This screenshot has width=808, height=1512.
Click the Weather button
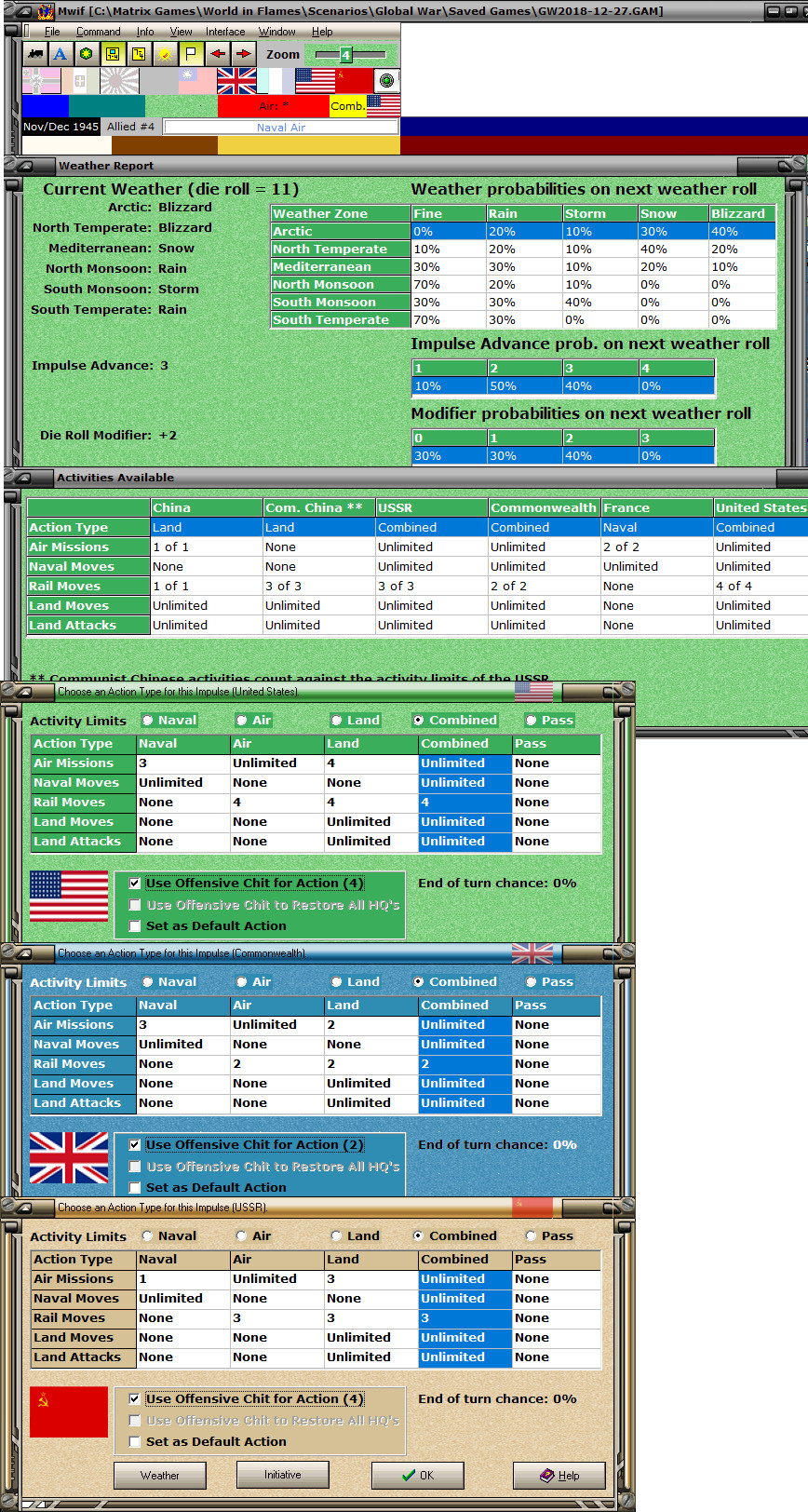(x=160, y=1476)
